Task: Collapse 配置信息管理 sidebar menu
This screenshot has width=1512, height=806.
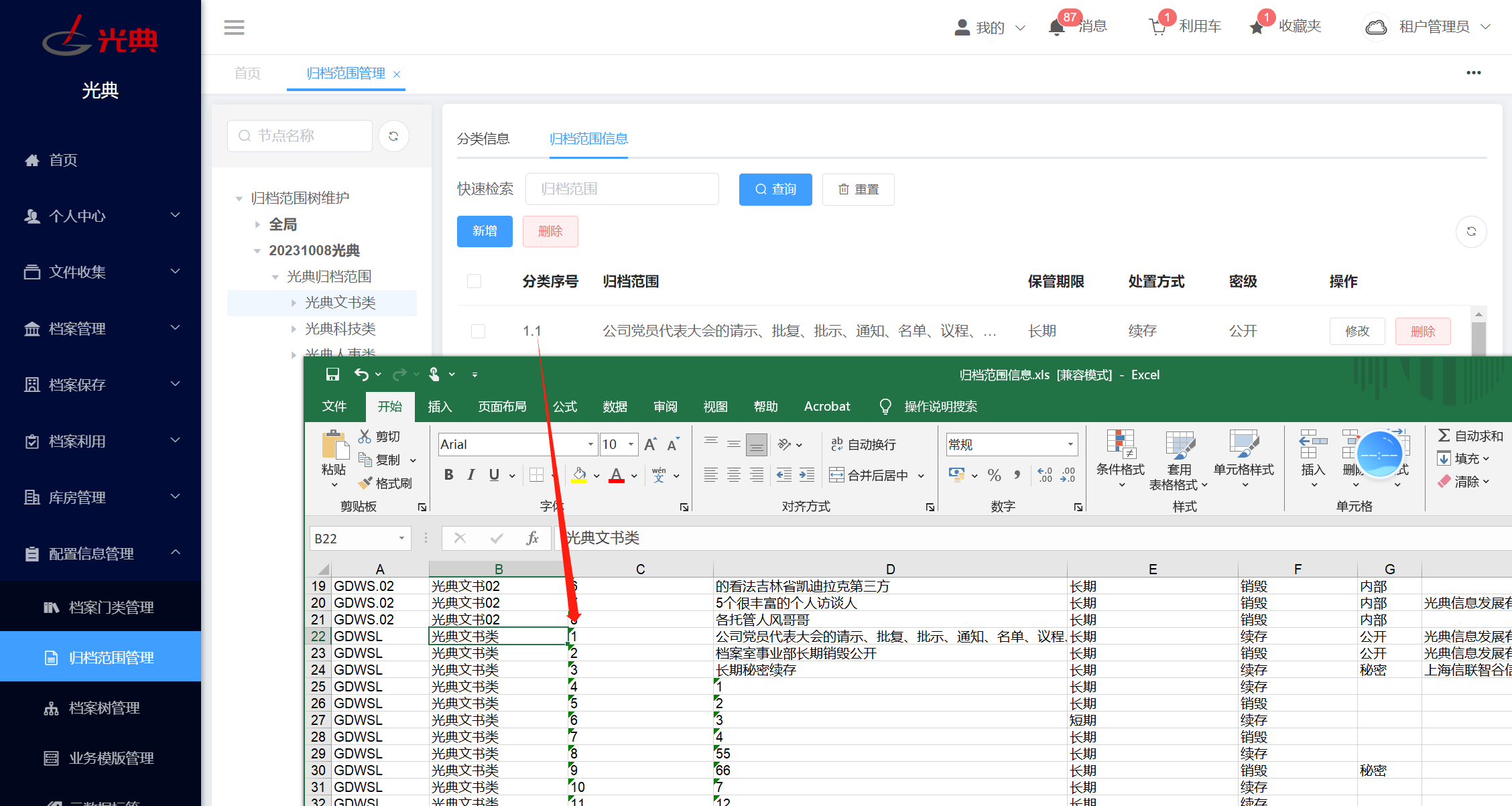Action: 101,553
